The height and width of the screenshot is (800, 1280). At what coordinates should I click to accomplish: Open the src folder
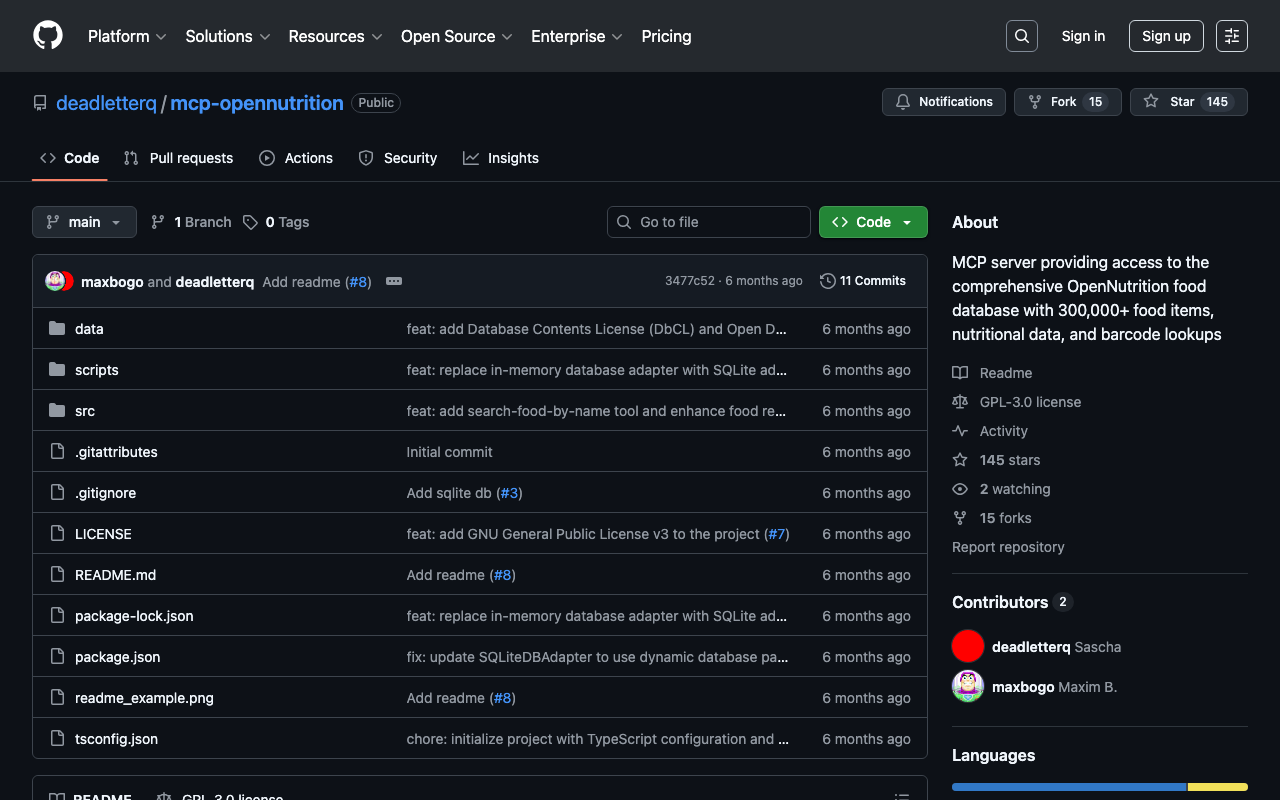click(x=85, y=411)
